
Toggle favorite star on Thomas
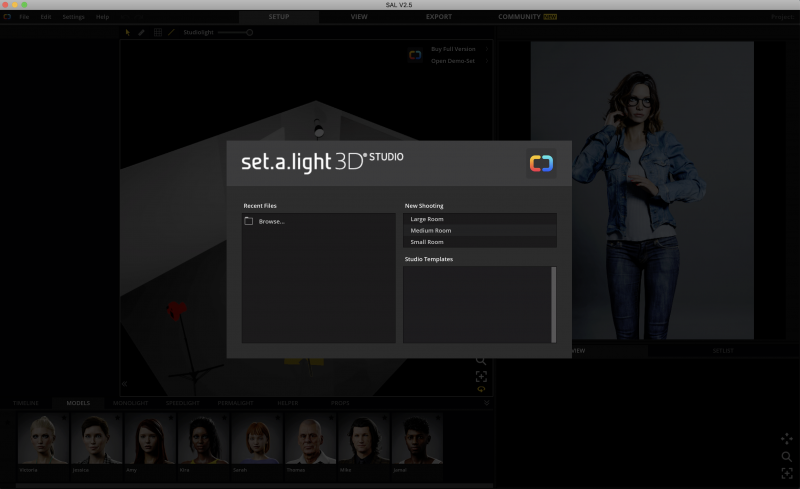pos(331,418)
